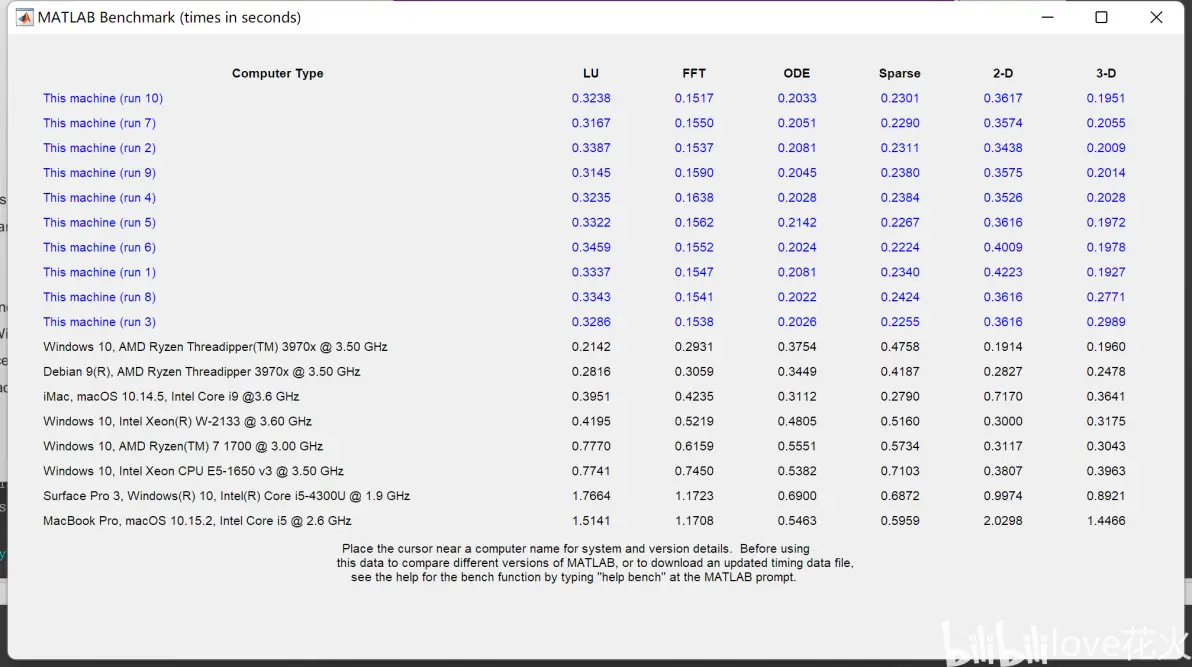Maximize the MATLAB Benchmark window
1192x667 pixels.
click(x=1101, y=17)
